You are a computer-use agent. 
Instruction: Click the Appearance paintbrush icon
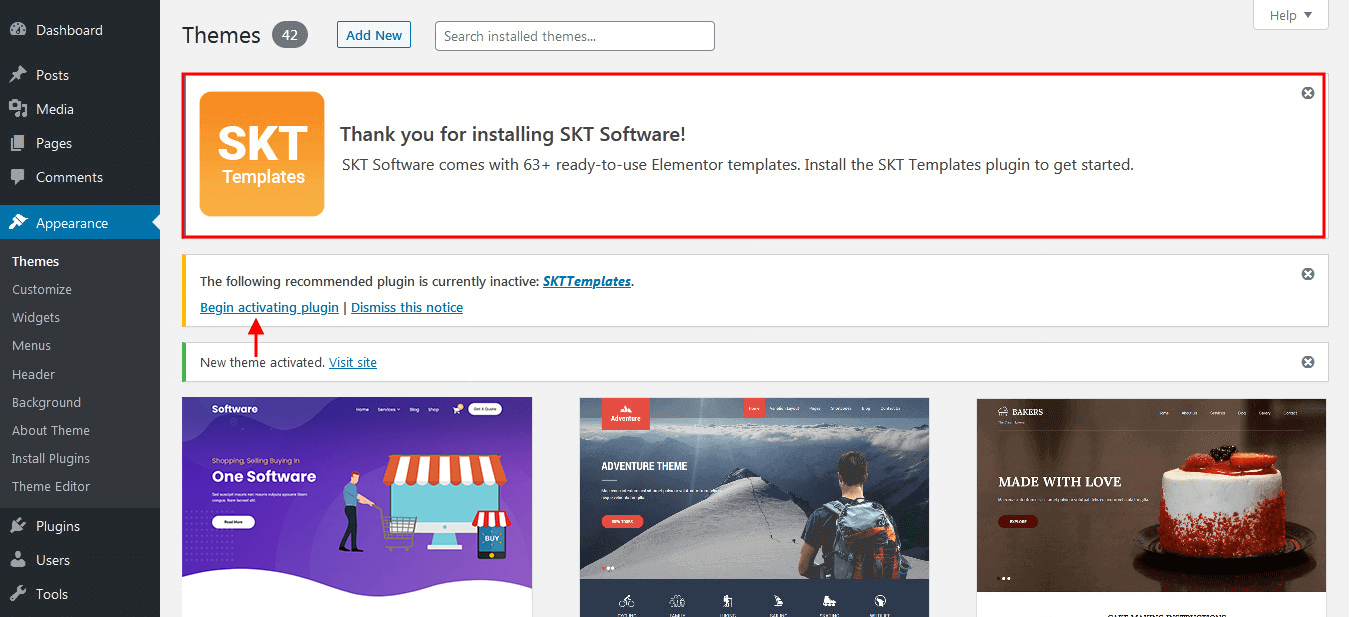[x=18, y=223]
